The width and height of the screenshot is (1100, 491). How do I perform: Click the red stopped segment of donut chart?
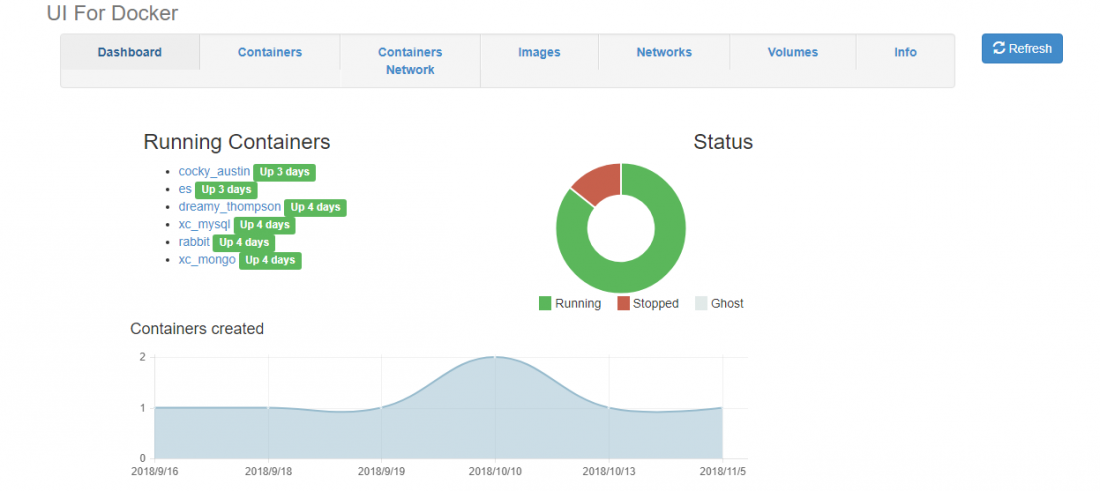point(599,183)
